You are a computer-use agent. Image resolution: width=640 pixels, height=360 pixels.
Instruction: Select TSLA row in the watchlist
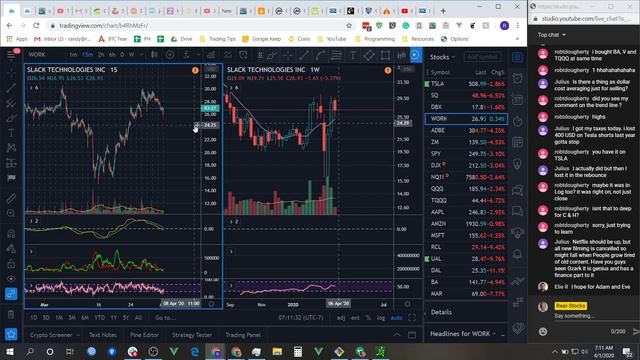pyautogui.click(x=466, y=84)
